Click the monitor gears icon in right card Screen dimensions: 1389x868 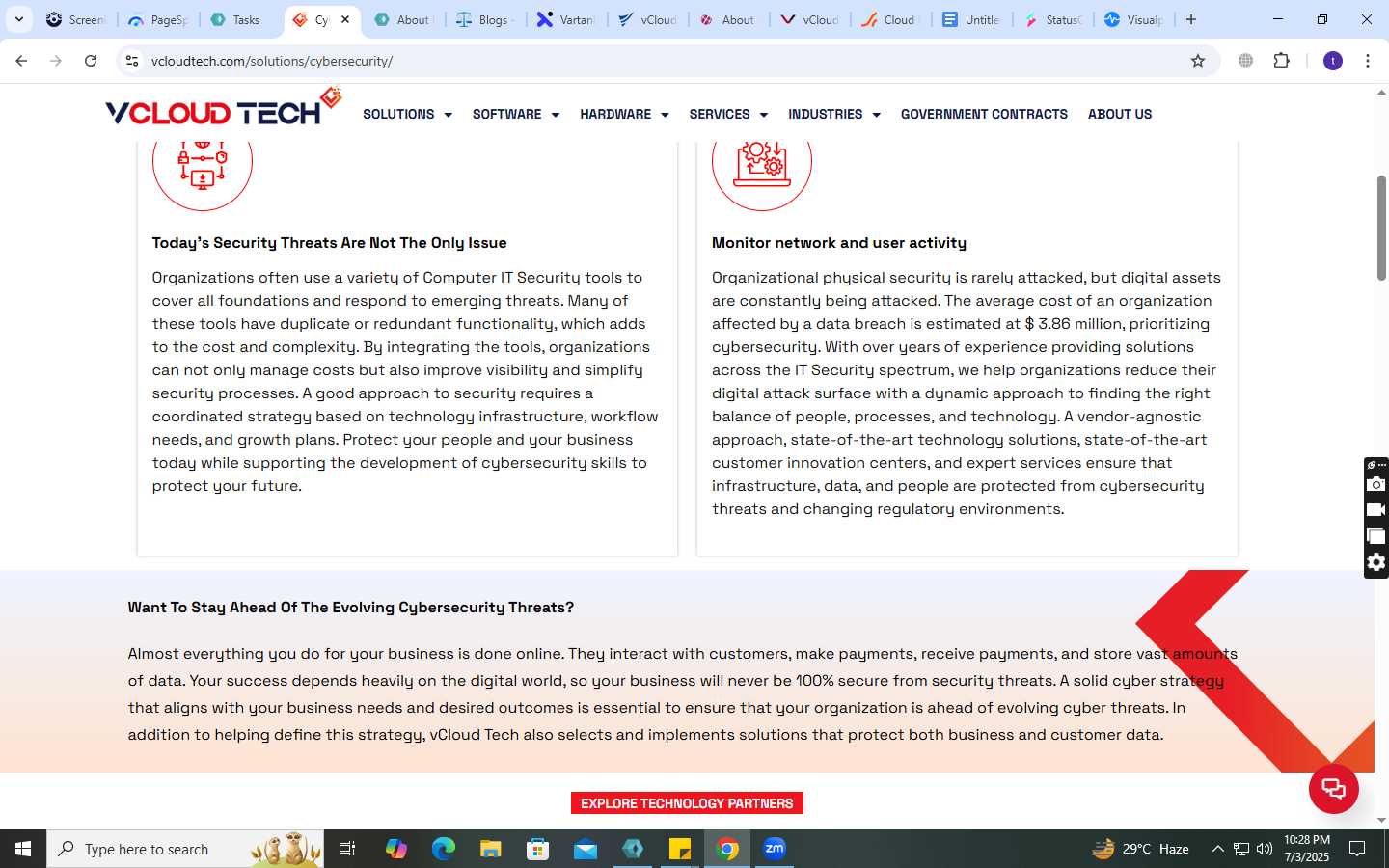(762, 161)
